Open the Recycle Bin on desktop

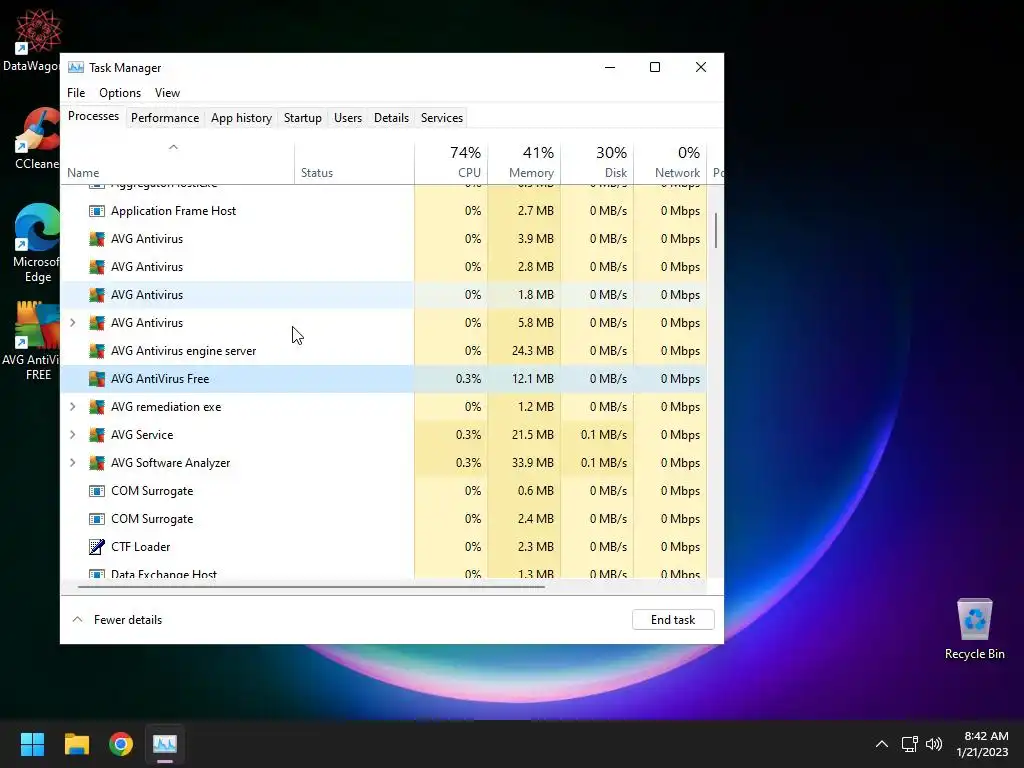click(974, 630)
